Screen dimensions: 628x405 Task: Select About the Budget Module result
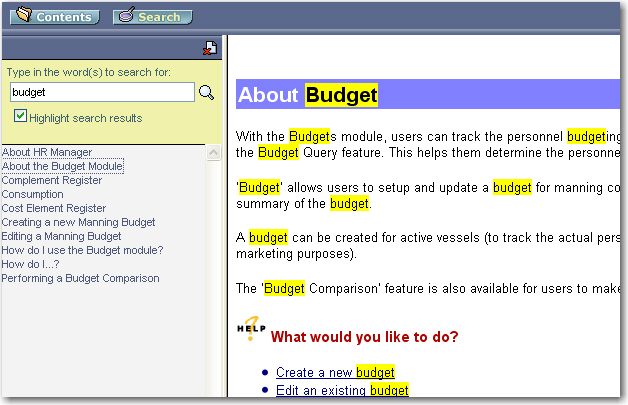(x=62, y=166)
